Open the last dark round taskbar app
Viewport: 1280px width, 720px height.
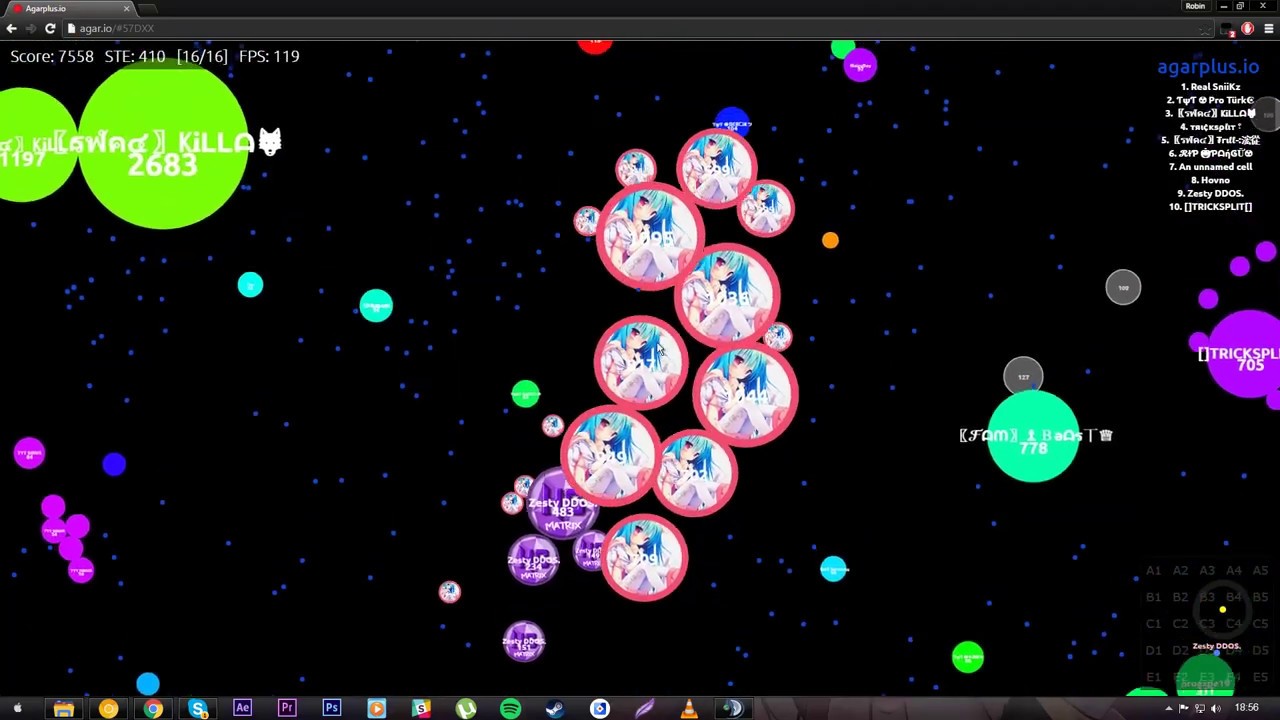click(733, 709)
